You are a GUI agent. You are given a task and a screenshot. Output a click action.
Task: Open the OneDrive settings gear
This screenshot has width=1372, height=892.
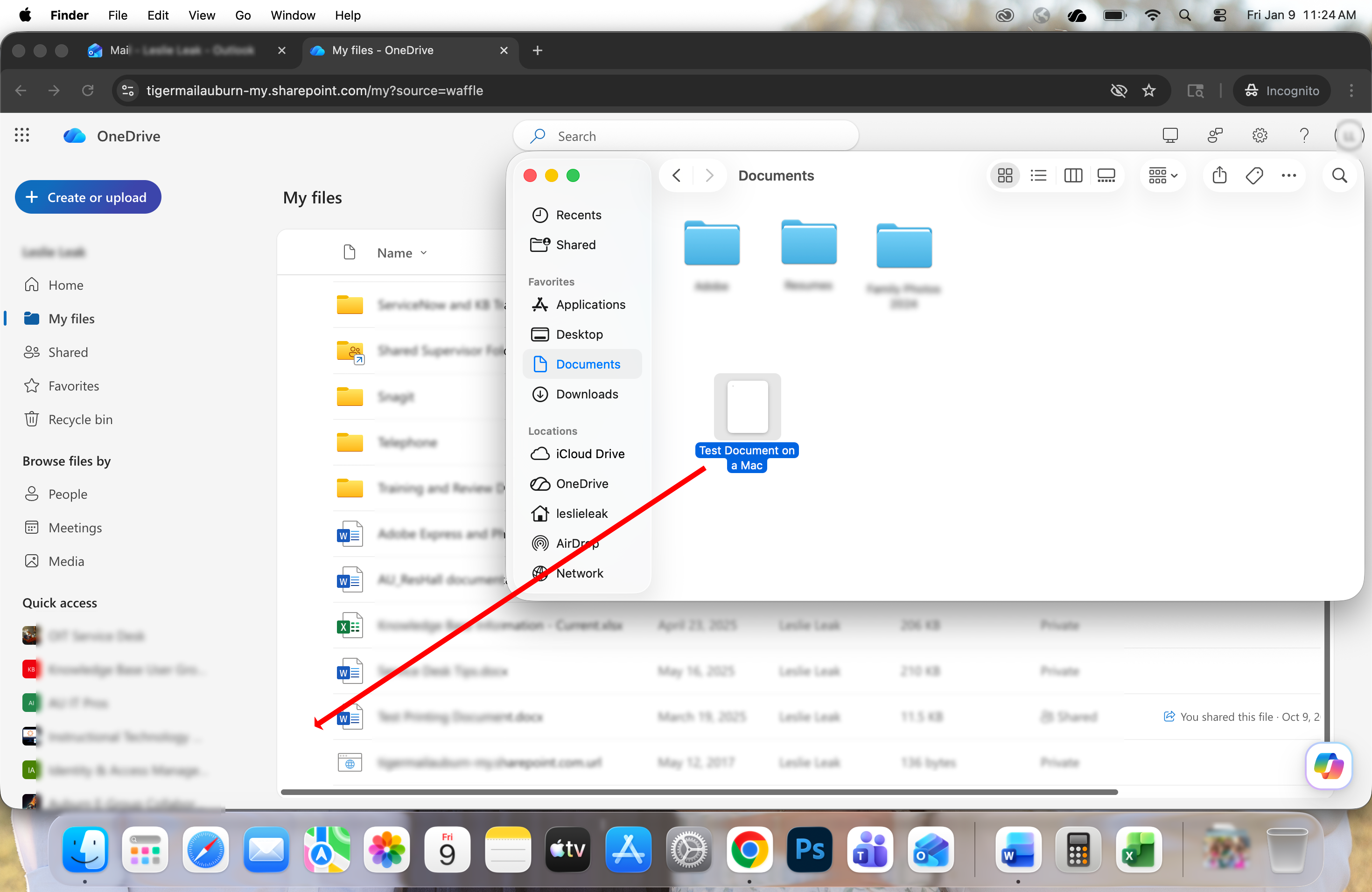click(x=1260, y=135)
